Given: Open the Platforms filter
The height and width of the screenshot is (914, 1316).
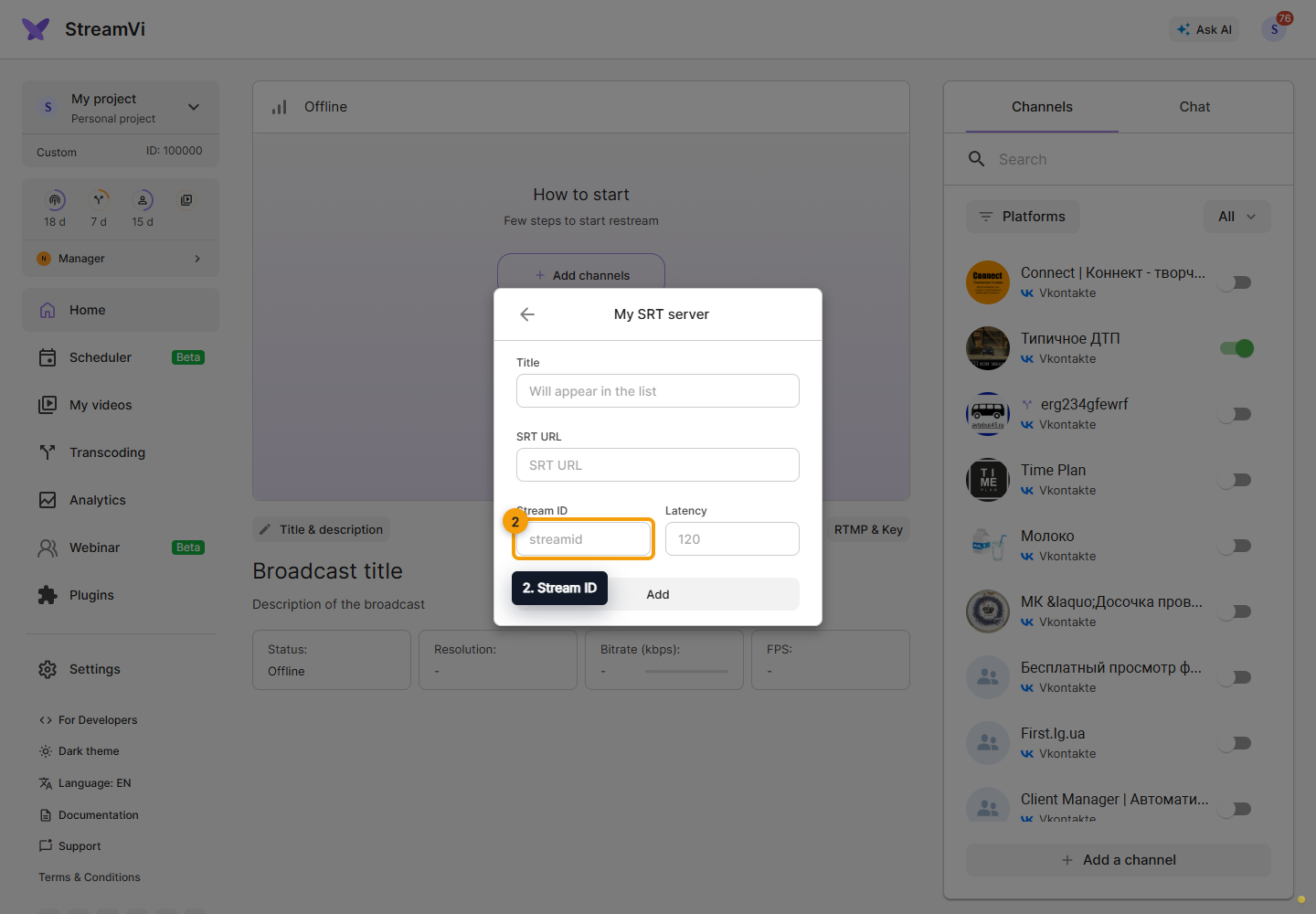Looking at the screenshot, I should 1023,217.
